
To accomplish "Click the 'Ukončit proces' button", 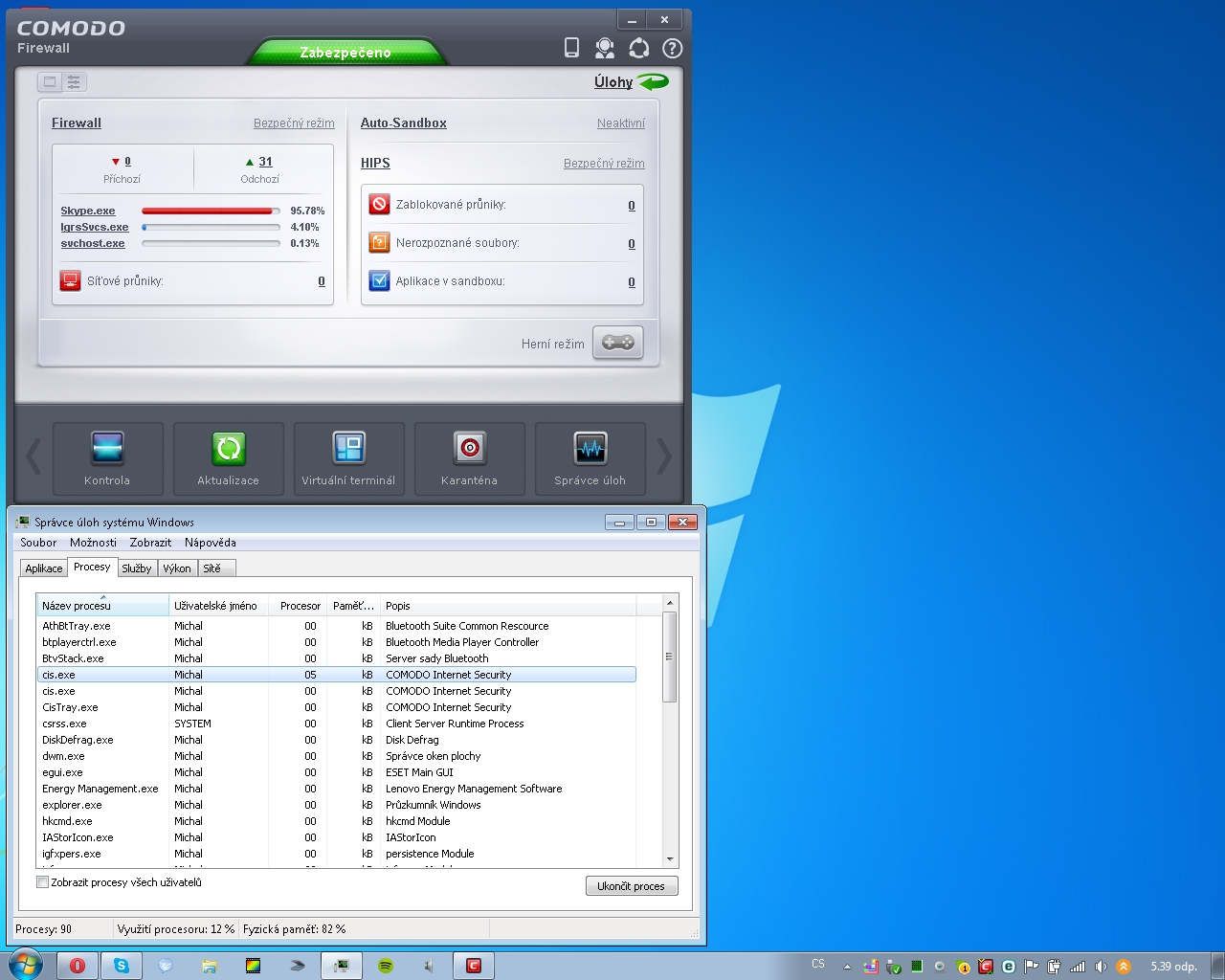I will point(632,886).
